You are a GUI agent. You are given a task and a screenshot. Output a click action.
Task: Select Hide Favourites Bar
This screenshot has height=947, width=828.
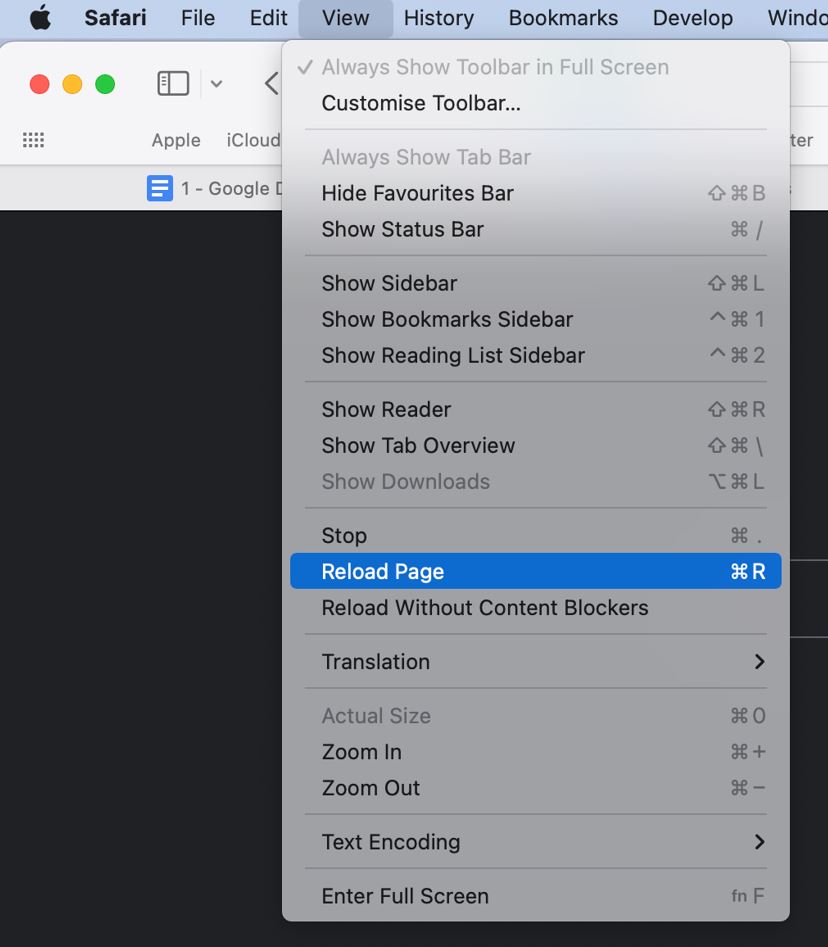coord(536,193)
